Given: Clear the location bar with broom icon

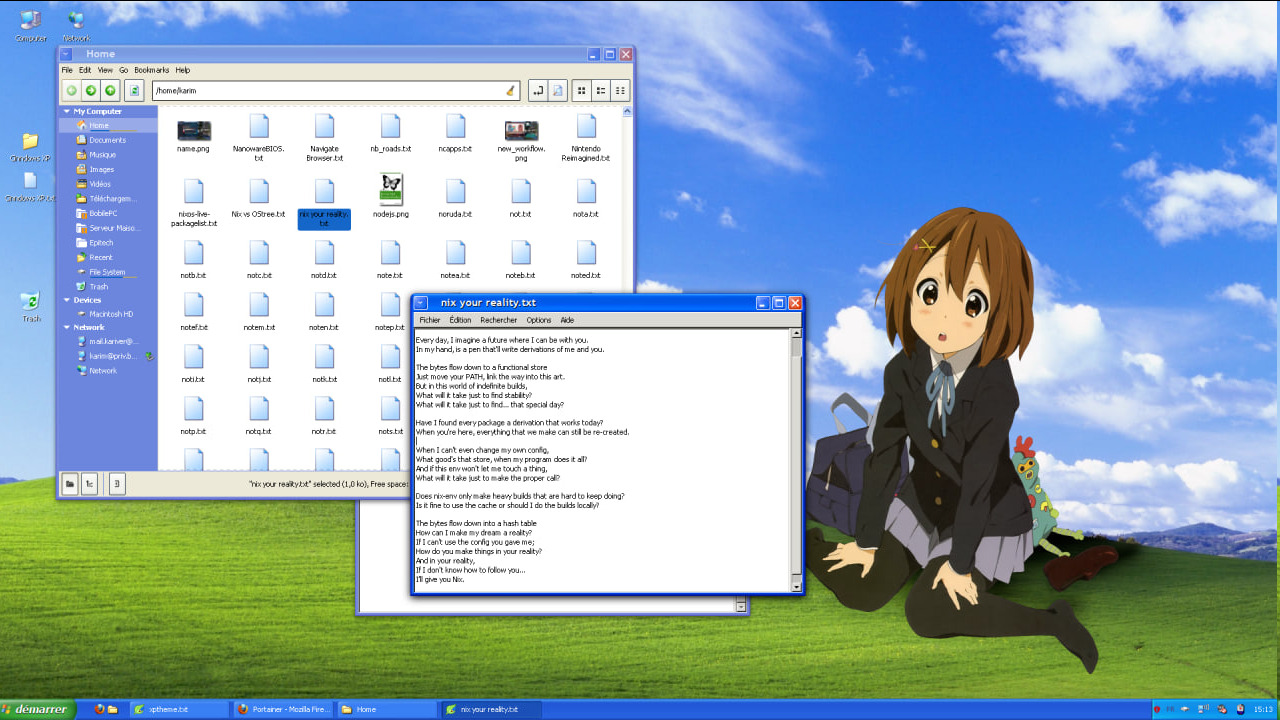Looking at the screenshot, I should 510,91.
